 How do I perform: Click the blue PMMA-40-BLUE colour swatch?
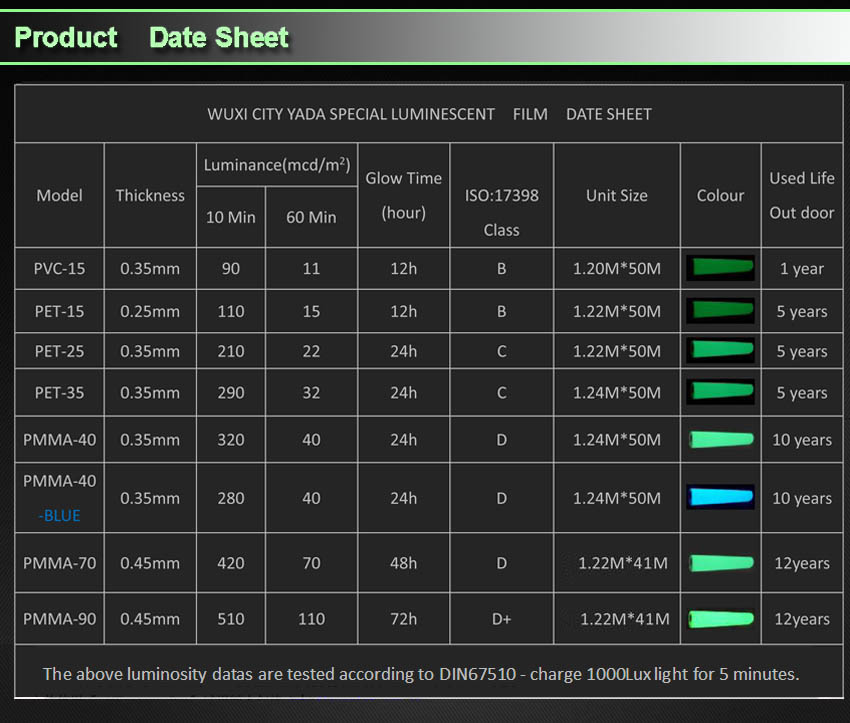point(720,497)
